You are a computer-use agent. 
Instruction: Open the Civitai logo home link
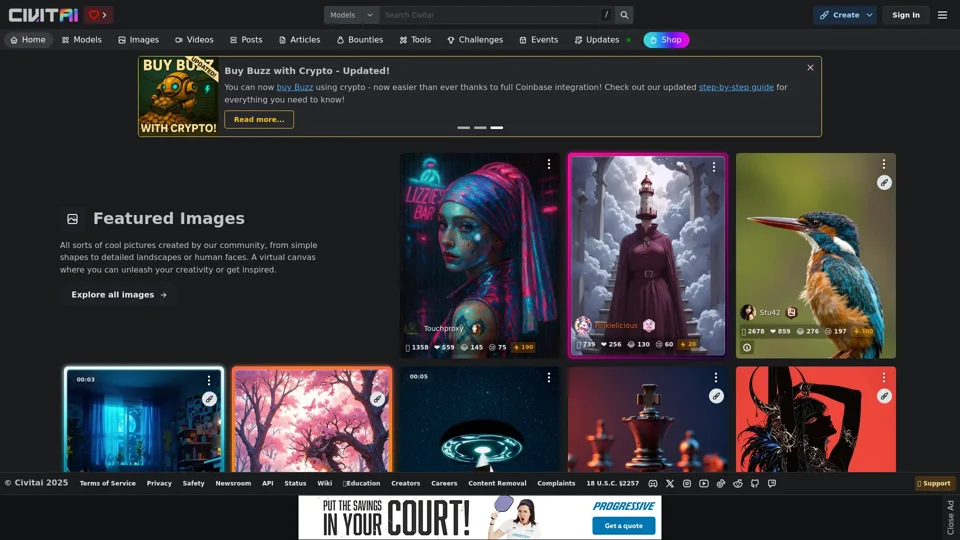43,15
